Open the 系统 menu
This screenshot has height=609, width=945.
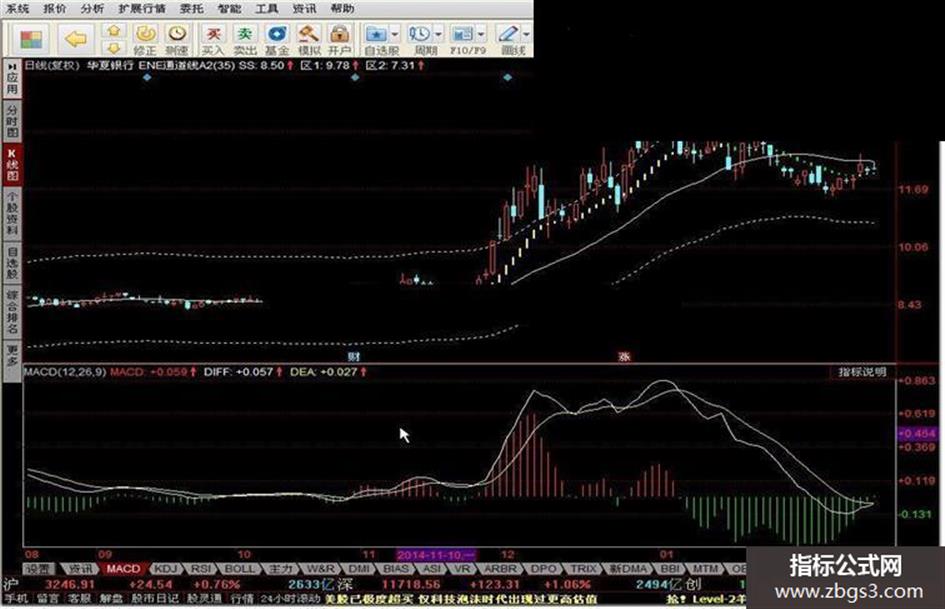(17, 8)
